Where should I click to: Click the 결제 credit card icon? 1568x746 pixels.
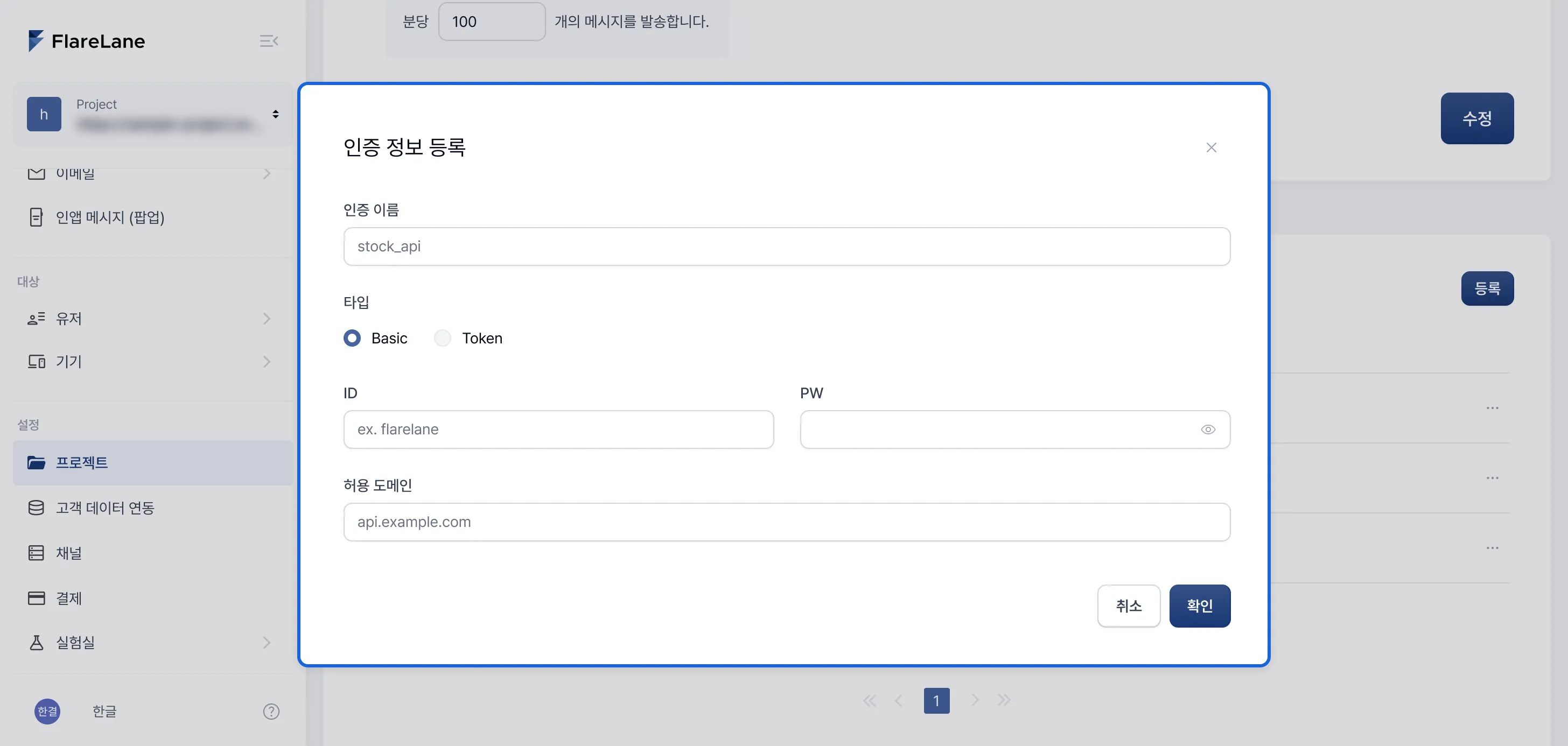36,598
